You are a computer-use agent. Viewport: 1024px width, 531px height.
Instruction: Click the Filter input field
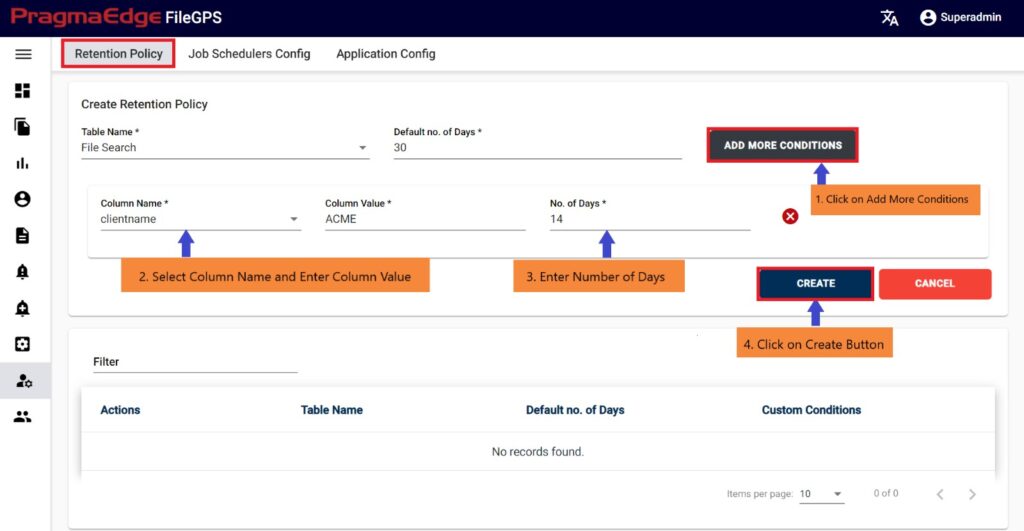coord(195,362)
